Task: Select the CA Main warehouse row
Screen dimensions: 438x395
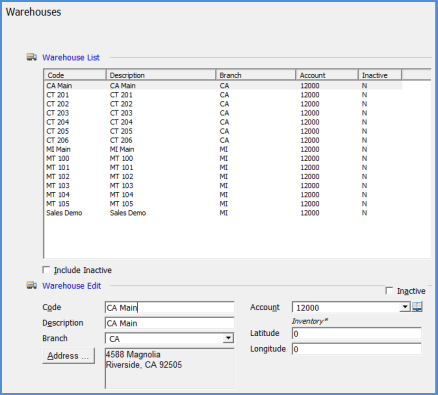Action: pyautogui.click(x=223, y=86)
